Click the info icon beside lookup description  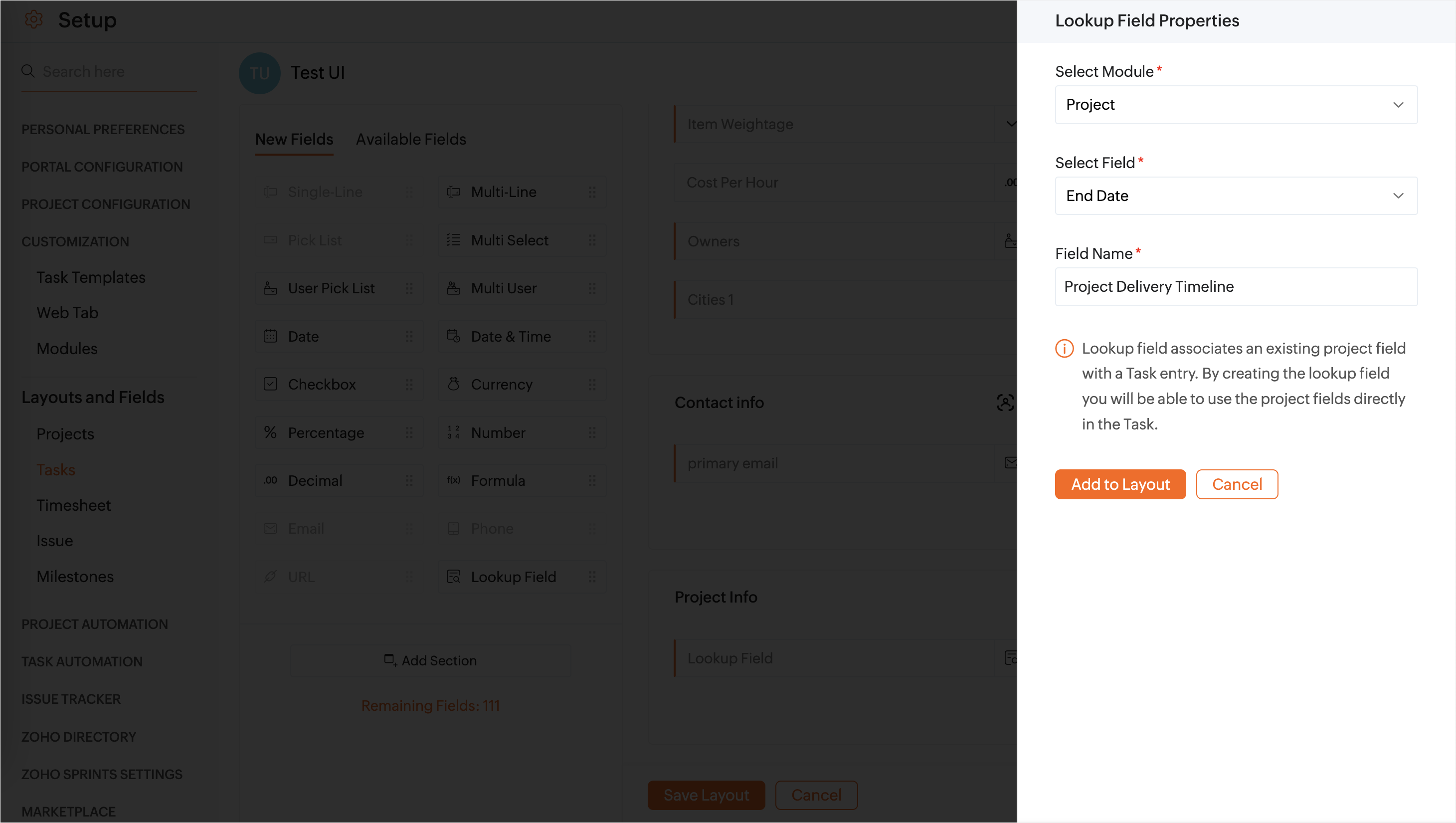coord(1064,348)
